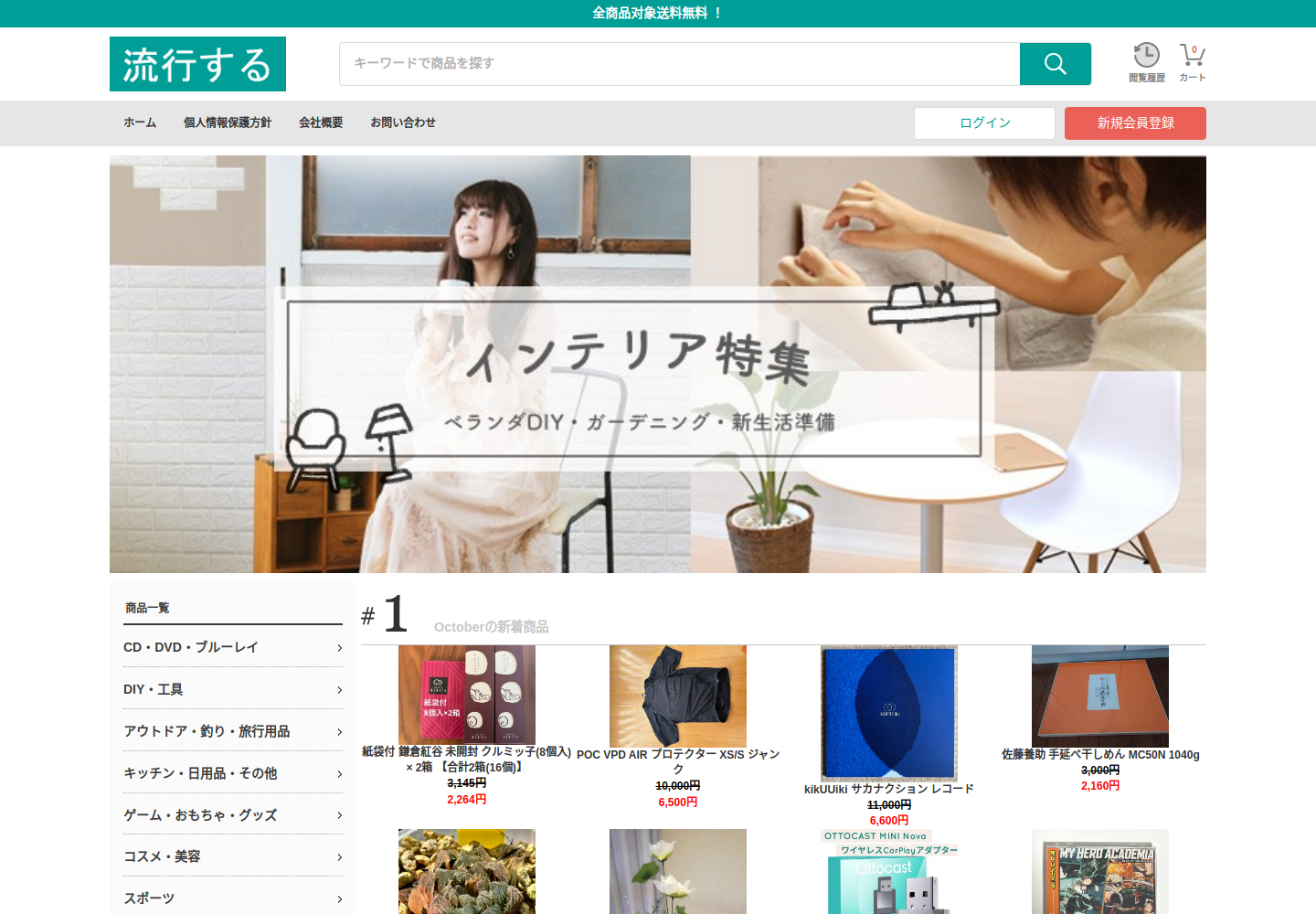
Task: Expand the スポーツ category arrow
Action: coord(339,899)
